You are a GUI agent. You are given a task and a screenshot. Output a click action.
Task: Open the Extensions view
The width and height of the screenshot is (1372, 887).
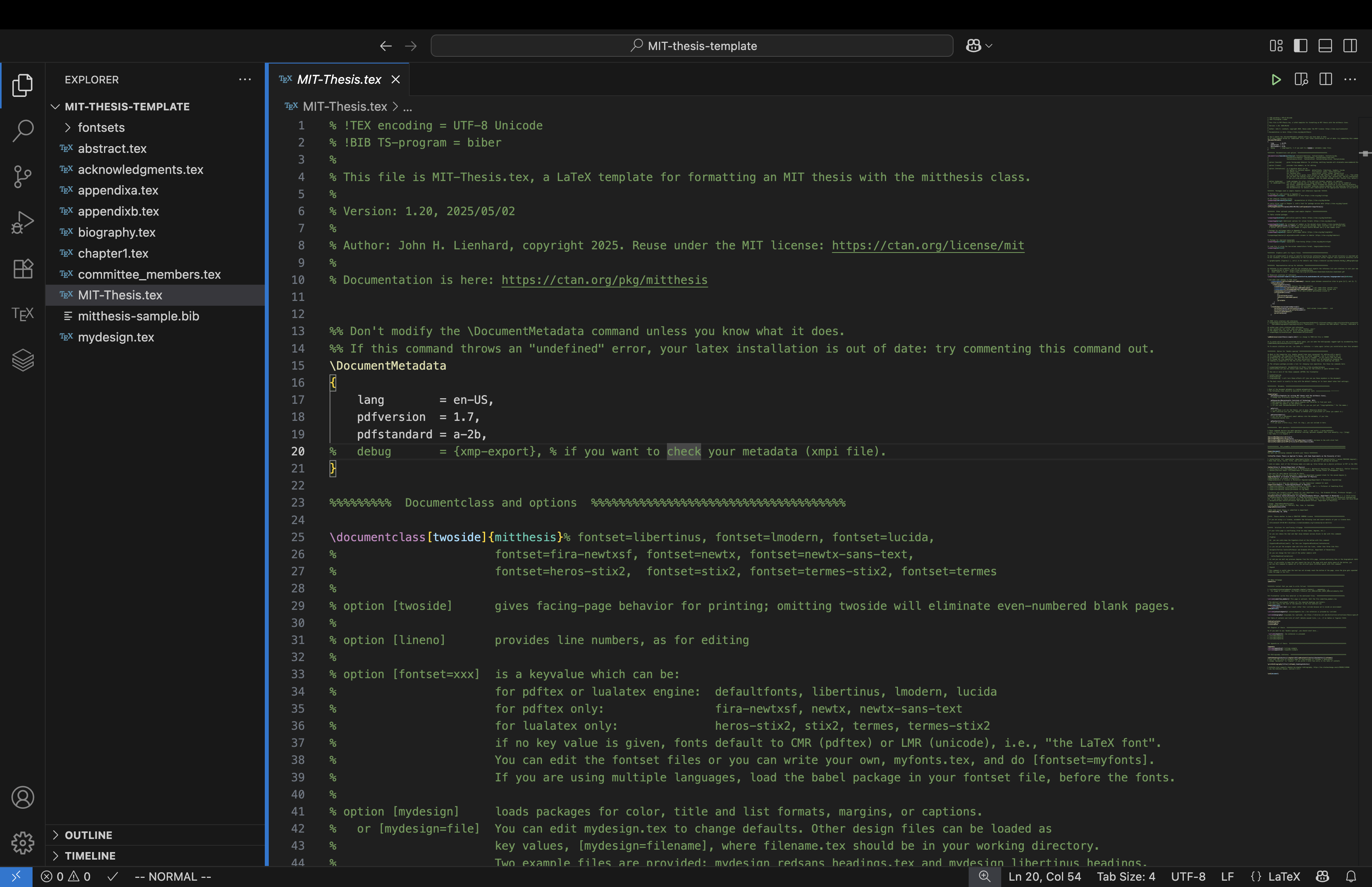point(23,268)
